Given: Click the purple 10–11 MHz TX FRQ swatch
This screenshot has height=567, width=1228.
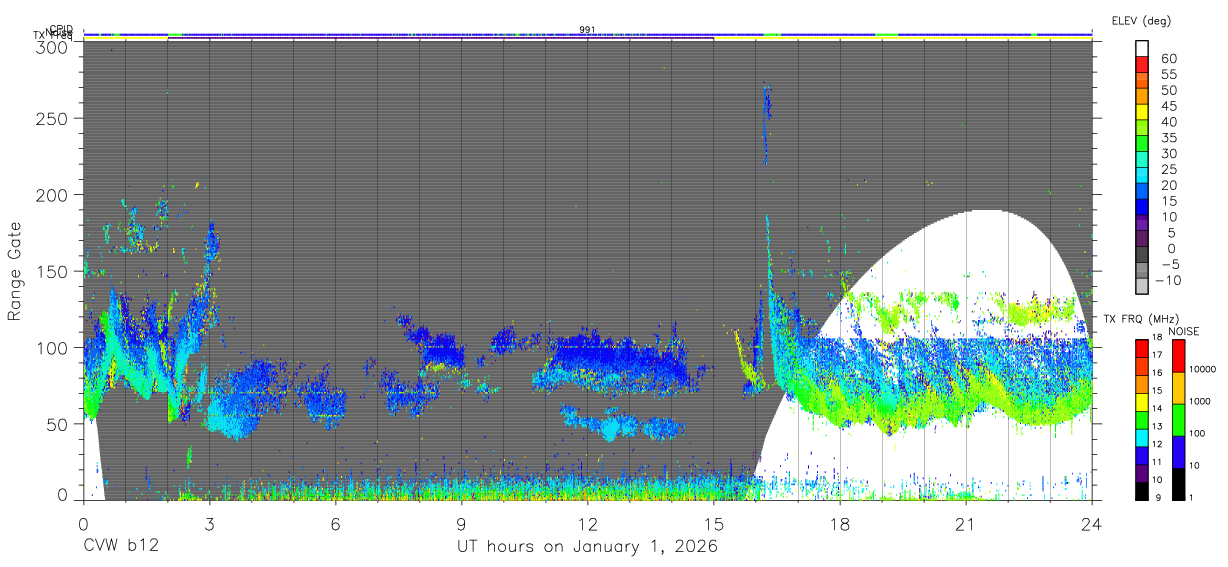Looking at the screenshot, I should (1142, 473).
